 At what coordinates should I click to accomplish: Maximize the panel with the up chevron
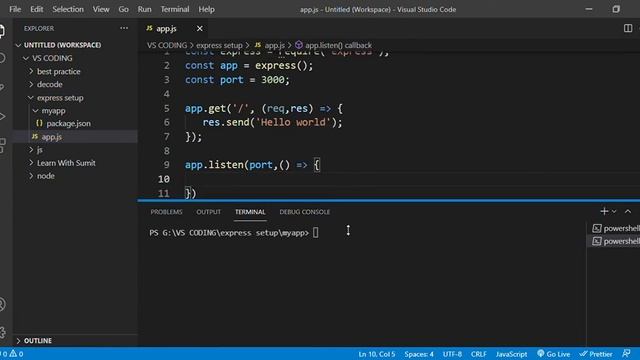pos(628,211)
